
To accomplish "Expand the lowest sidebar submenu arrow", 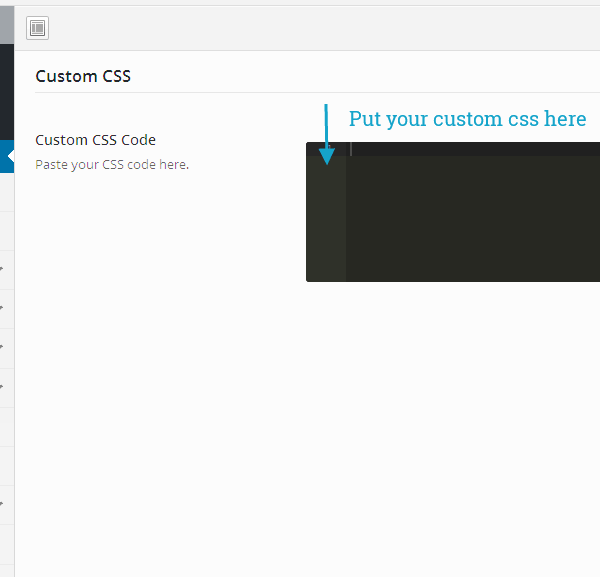I will tap(2, 504).
